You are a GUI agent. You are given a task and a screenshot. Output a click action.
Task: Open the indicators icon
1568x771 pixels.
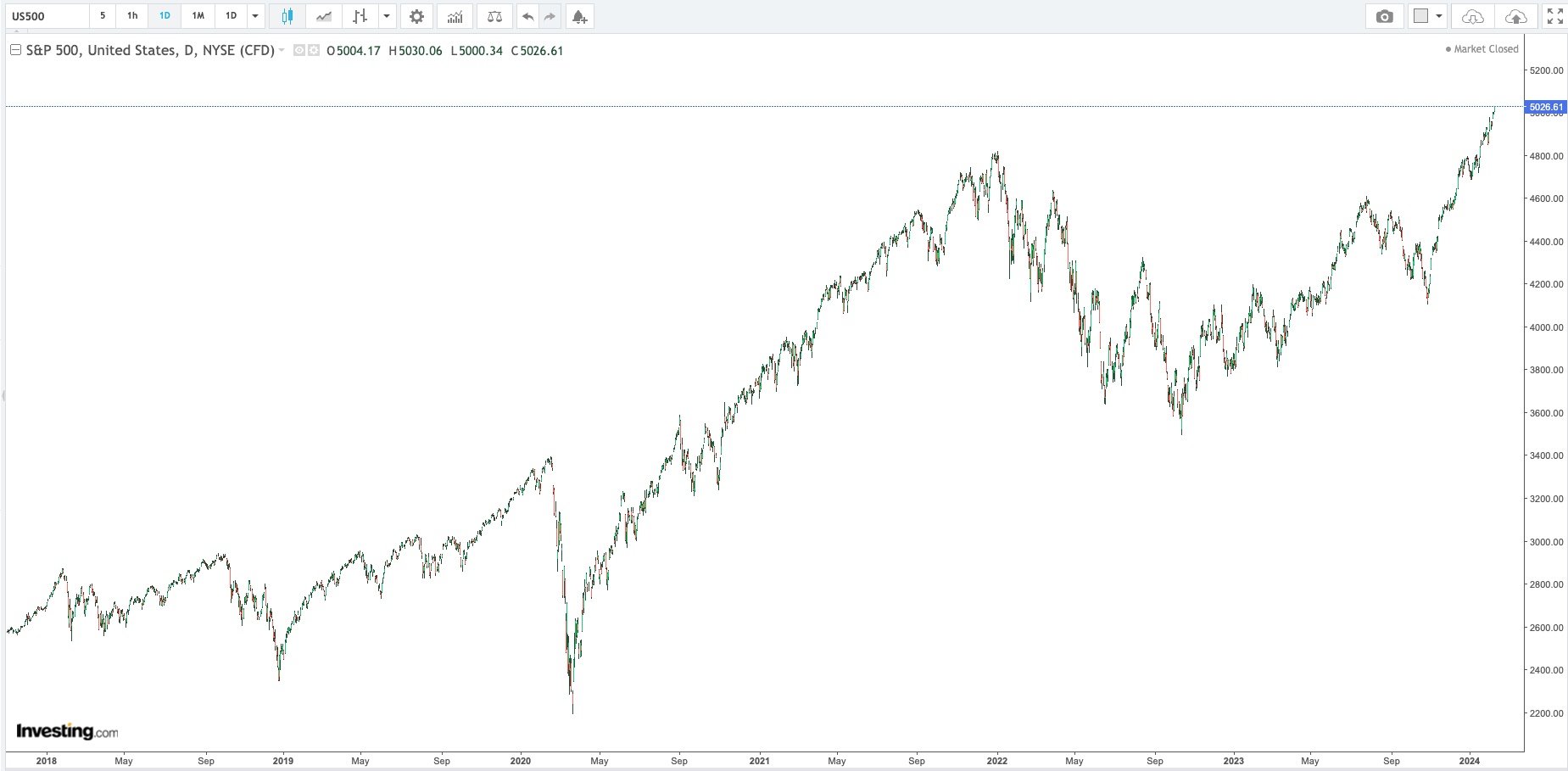click(x=455, y=16)
